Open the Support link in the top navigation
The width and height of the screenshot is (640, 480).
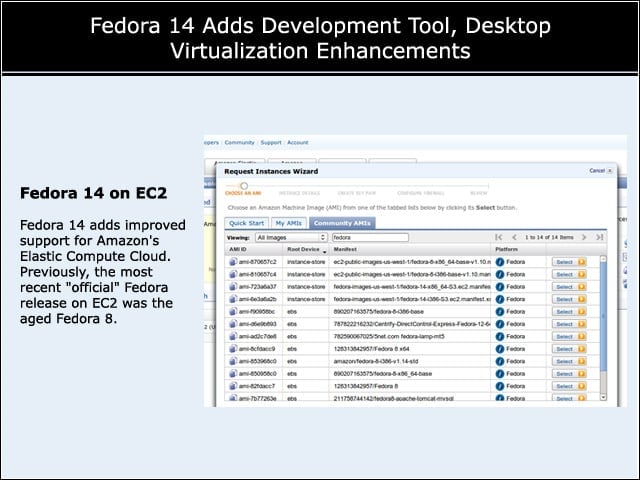click(271, 142)
